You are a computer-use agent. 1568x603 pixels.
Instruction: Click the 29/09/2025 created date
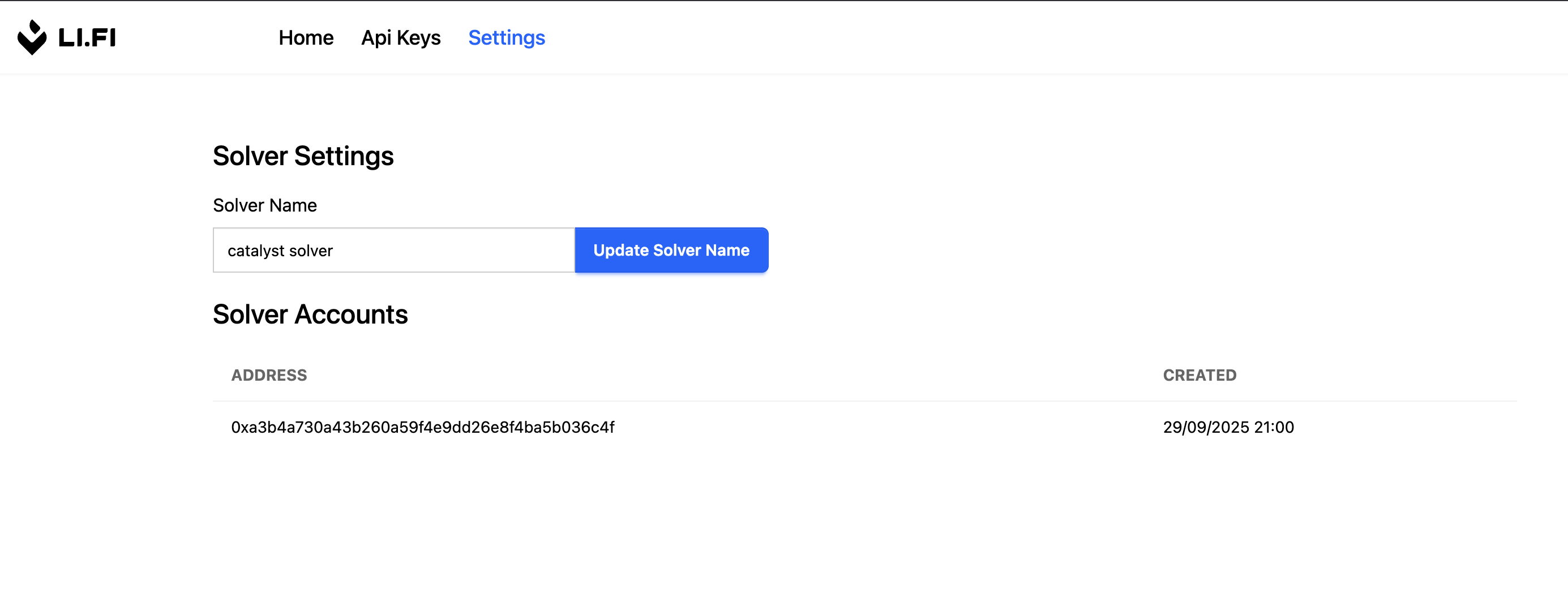pos(1206,427)
